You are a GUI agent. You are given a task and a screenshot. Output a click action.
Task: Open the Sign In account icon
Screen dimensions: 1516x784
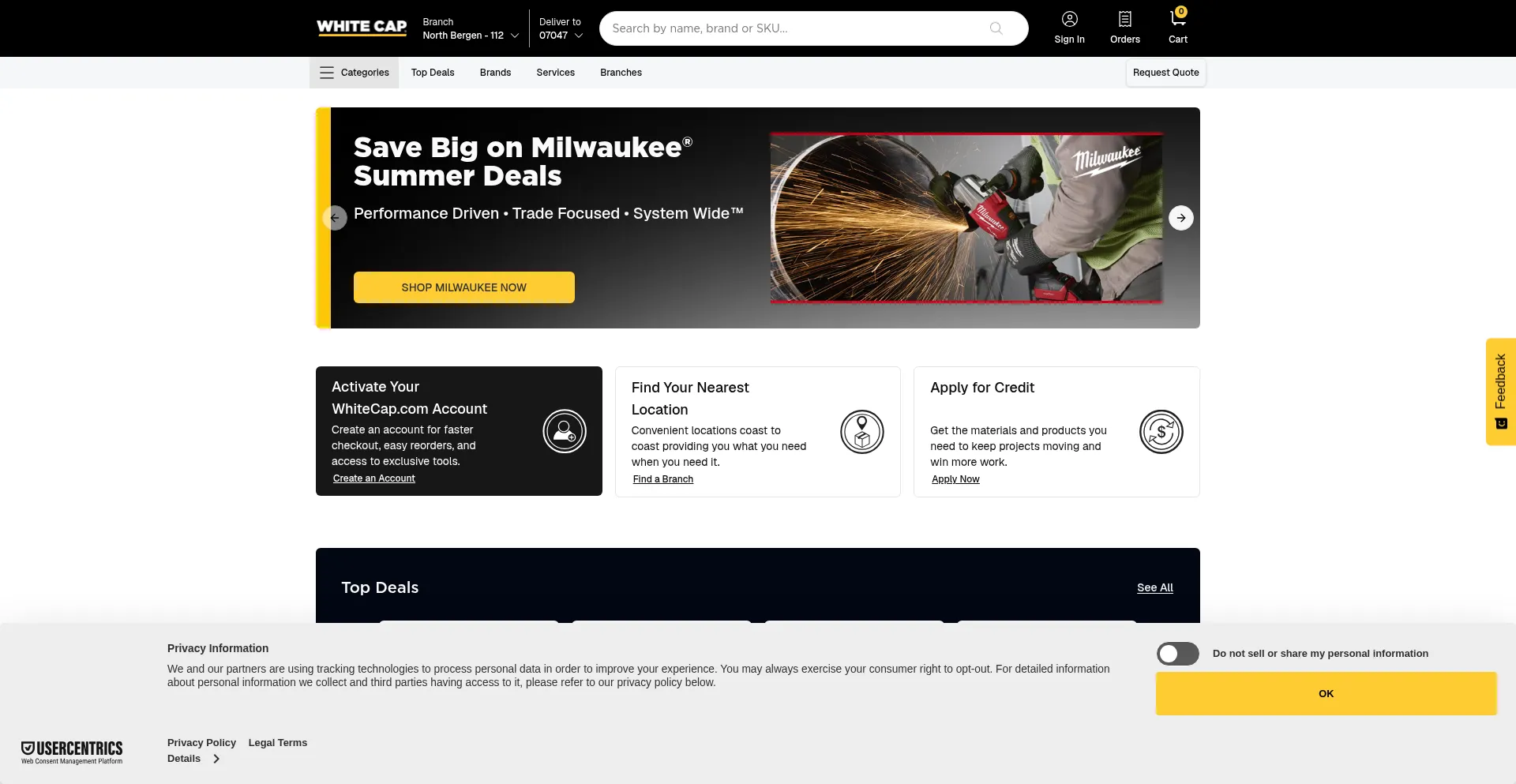[x=1069, y=19]
